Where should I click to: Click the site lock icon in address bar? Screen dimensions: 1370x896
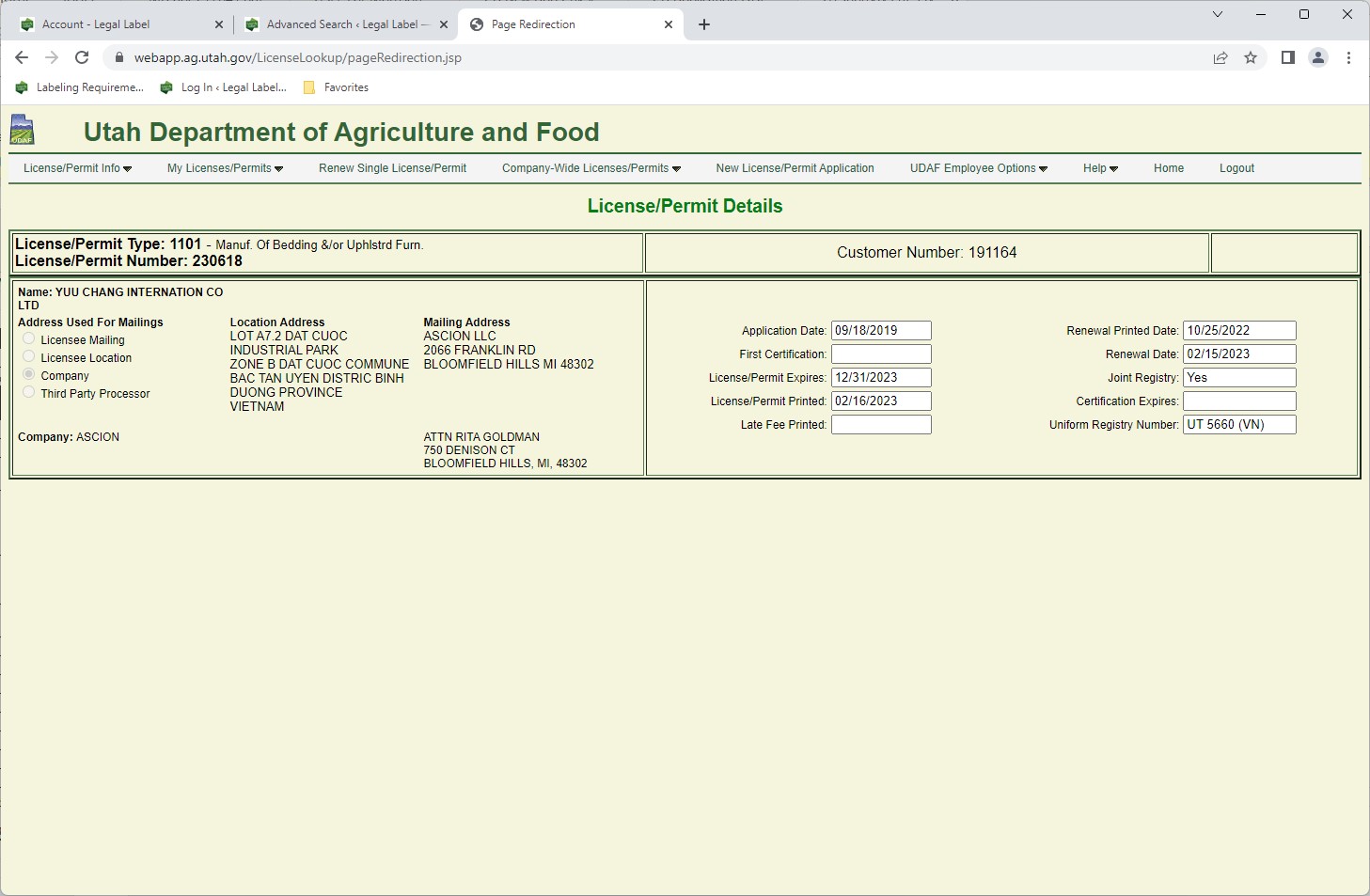pyautogui.click(x=118, y=57)
